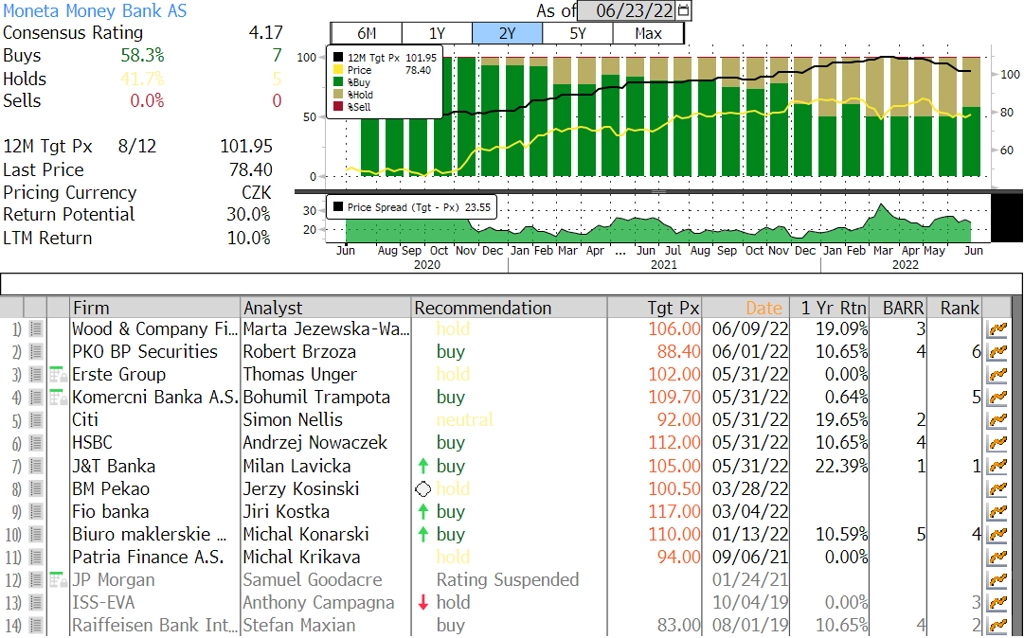Click the red %Sell legend swatch

pyautogui.click(x=338, y=107)
